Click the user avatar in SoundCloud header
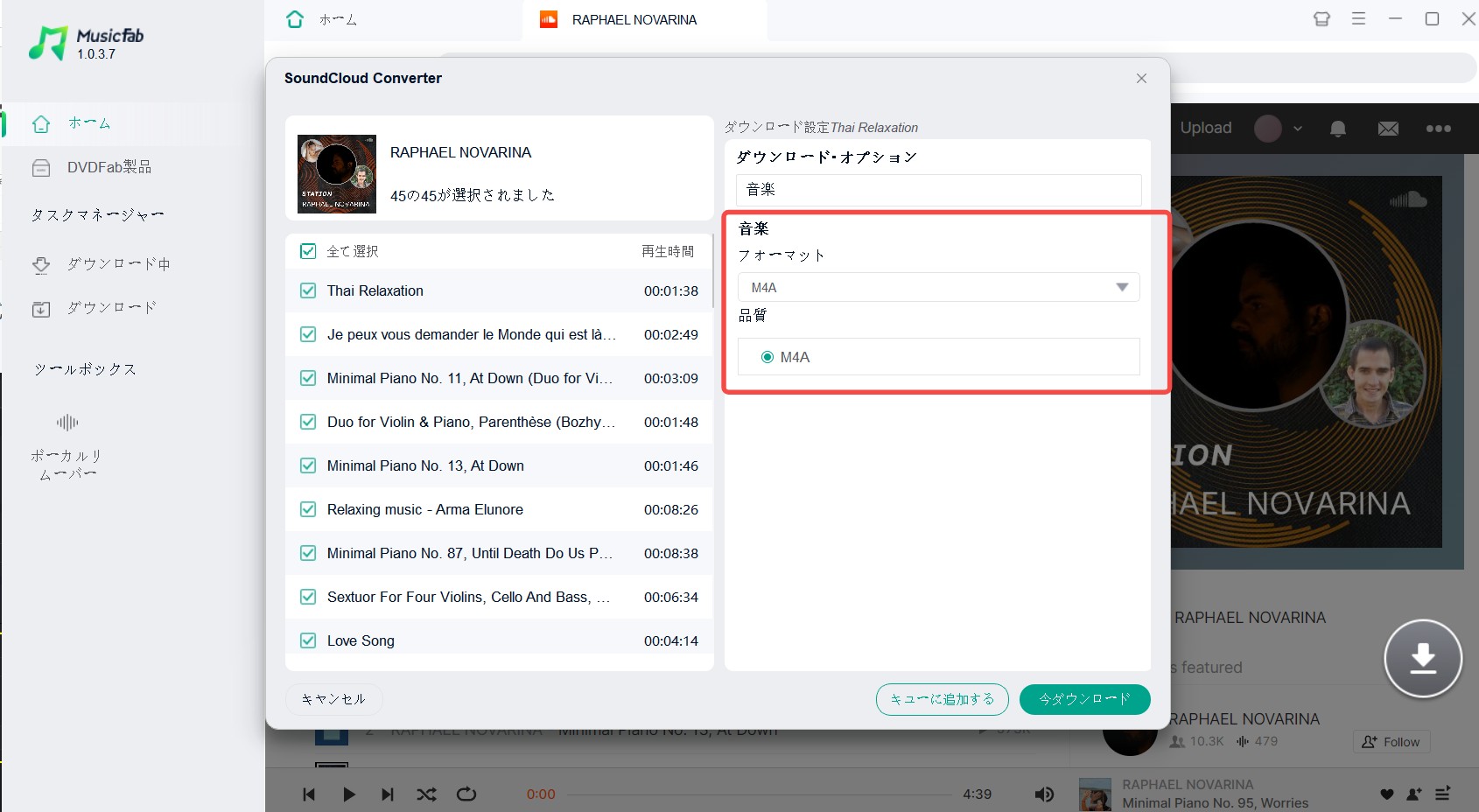Image resolution: width=1479 pixels, height=812 pixels. (1268, 129)
